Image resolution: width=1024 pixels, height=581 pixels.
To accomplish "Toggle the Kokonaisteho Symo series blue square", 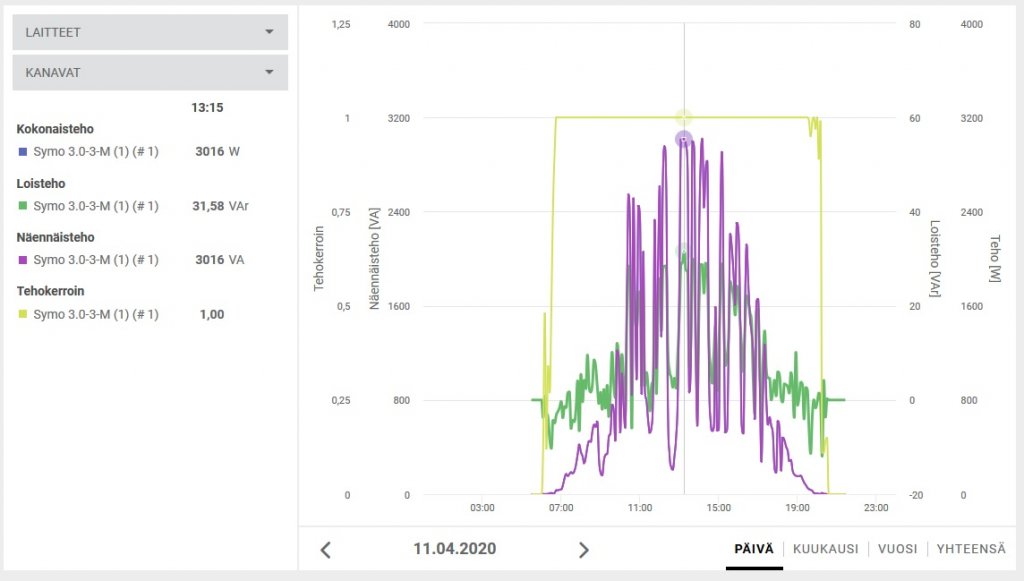I will (x=23, y=152).
